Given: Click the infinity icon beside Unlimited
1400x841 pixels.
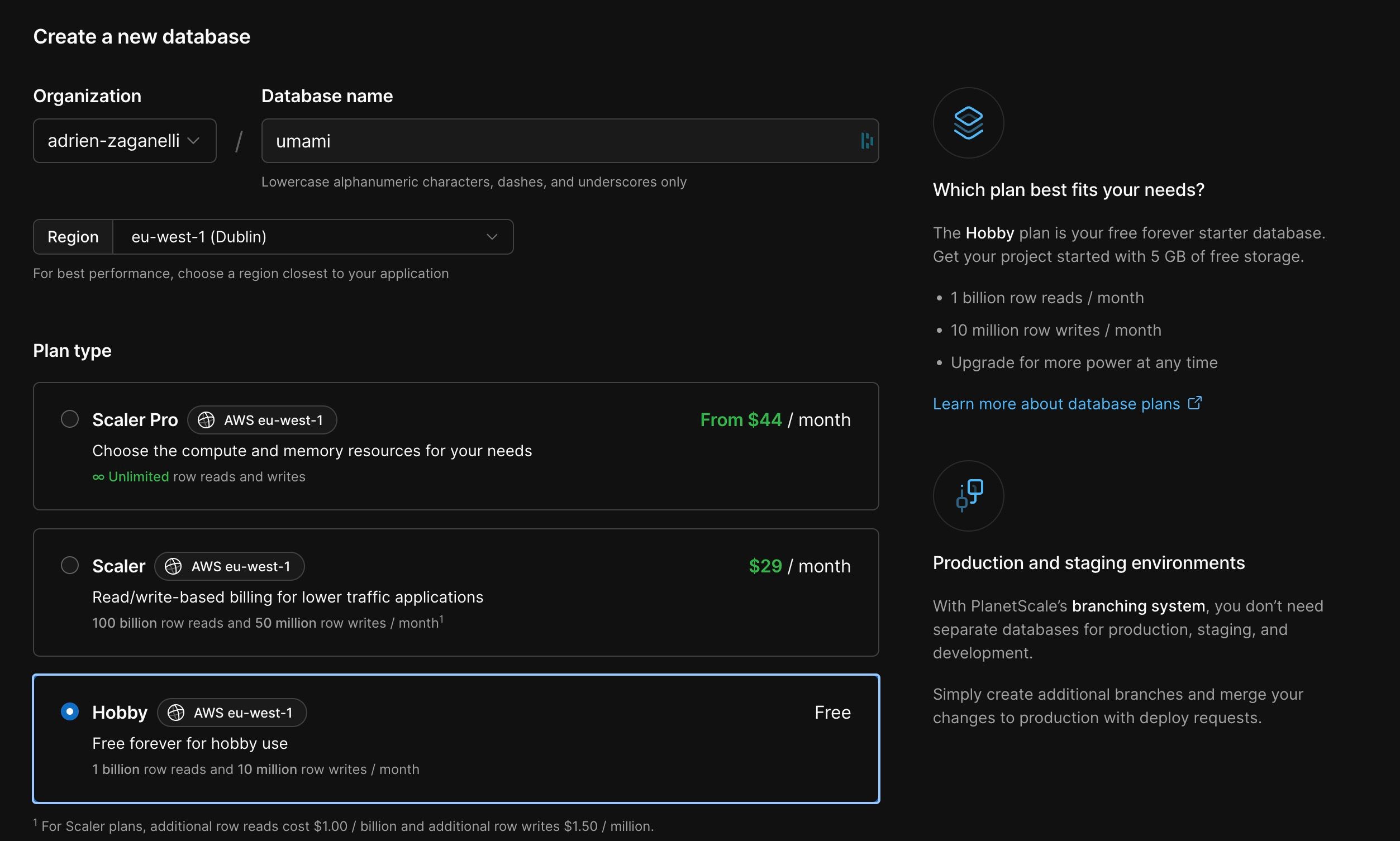Looking at the screenshot, I should [99, 477].
